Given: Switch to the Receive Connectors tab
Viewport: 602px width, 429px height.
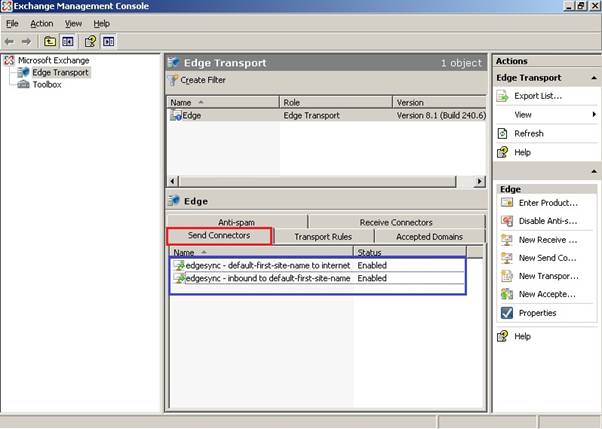Looking at the screenshot, I should click(396, 222).
